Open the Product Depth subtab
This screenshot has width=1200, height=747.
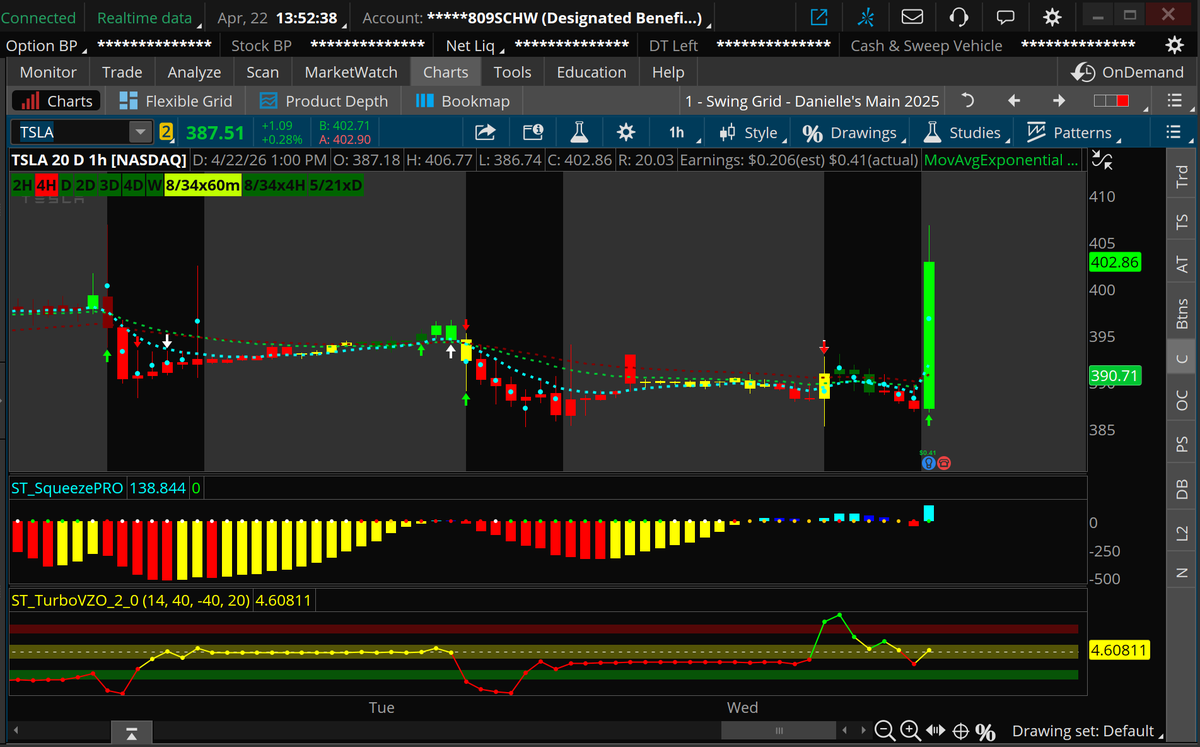(x=324, y=101)
